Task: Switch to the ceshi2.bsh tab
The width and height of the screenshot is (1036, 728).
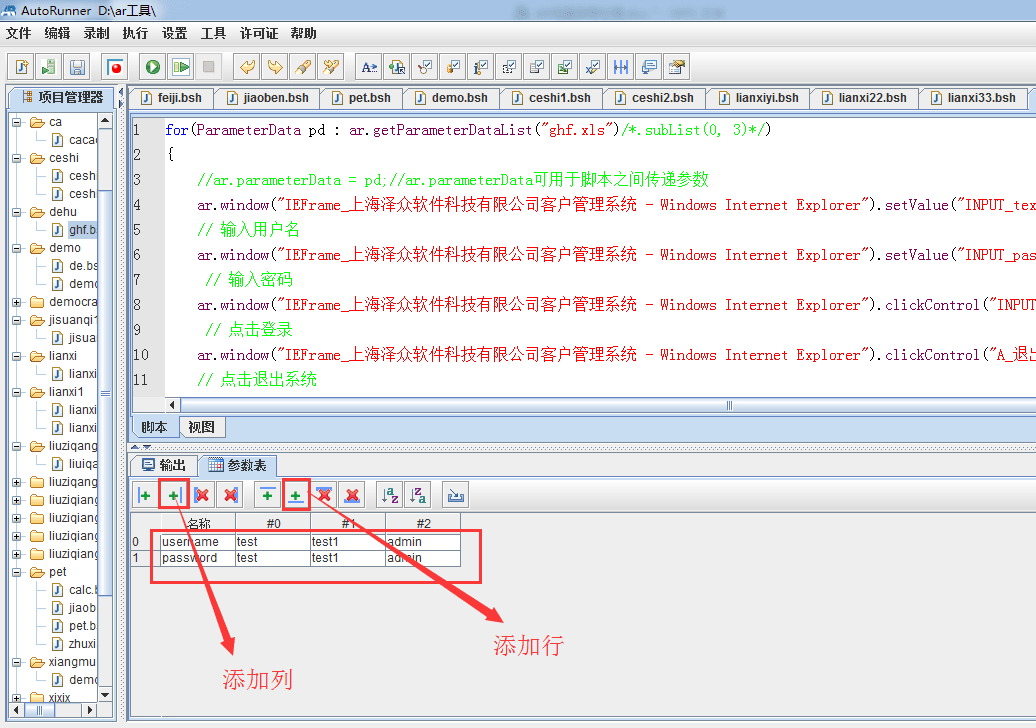Action: 655,98
